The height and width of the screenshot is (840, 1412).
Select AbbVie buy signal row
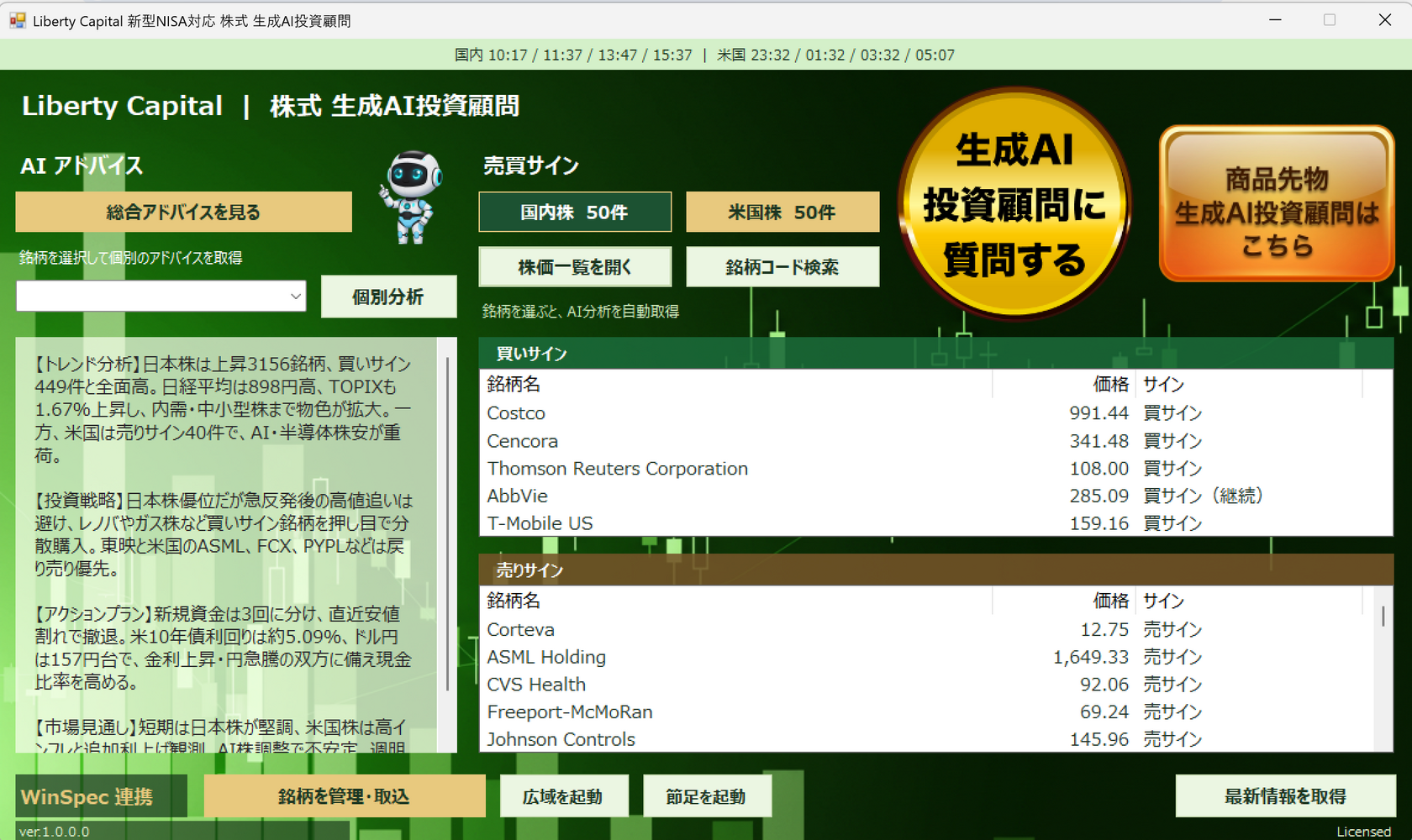click(x=935, y=496)
